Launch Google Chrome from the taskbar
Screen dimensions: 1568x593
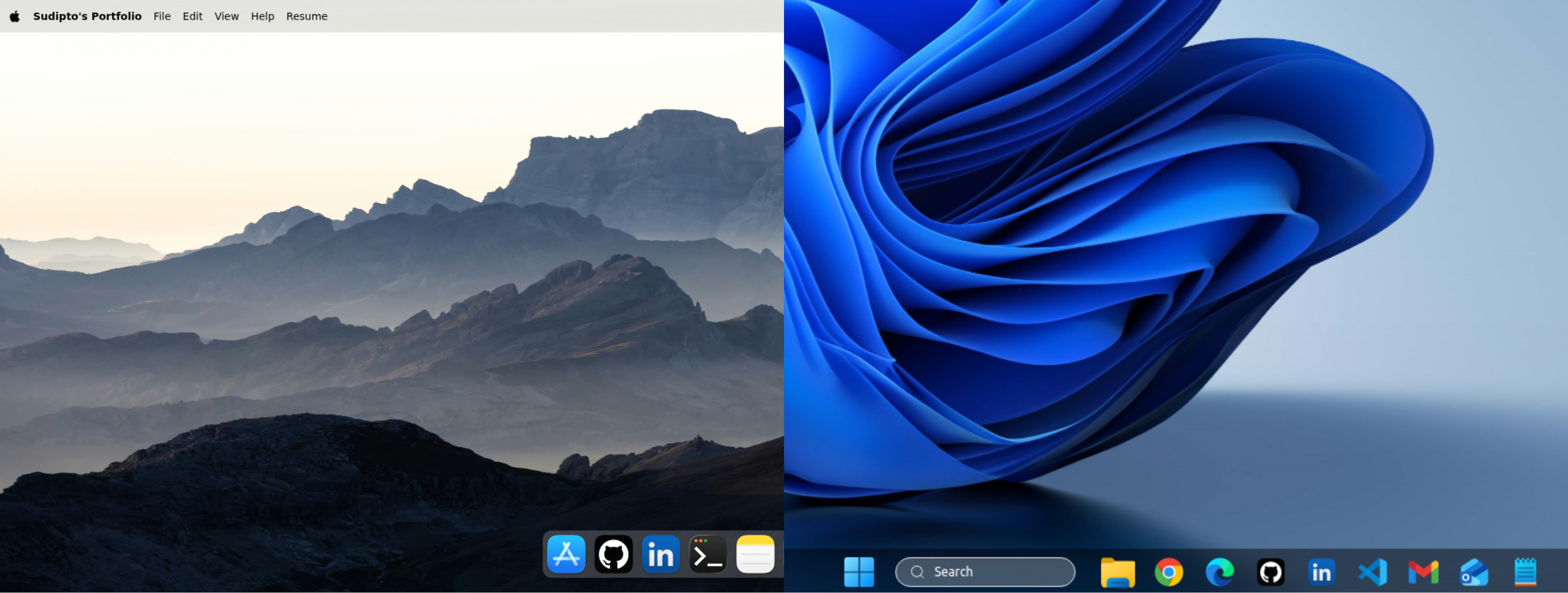[x=1169, y=572]
